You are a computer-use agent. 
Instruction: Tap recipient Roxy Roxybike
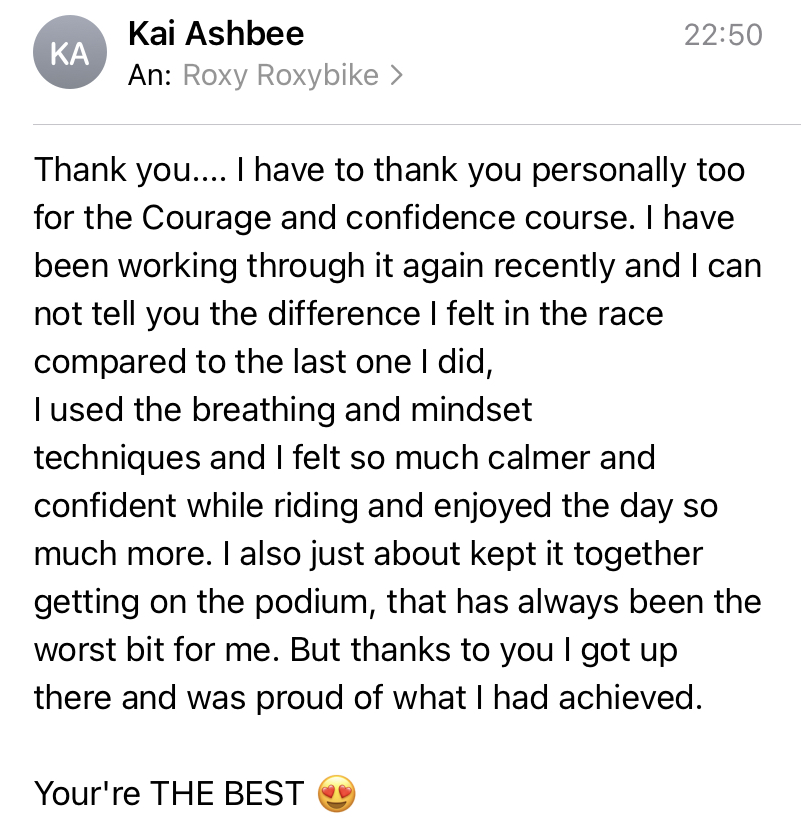[281, 76]
